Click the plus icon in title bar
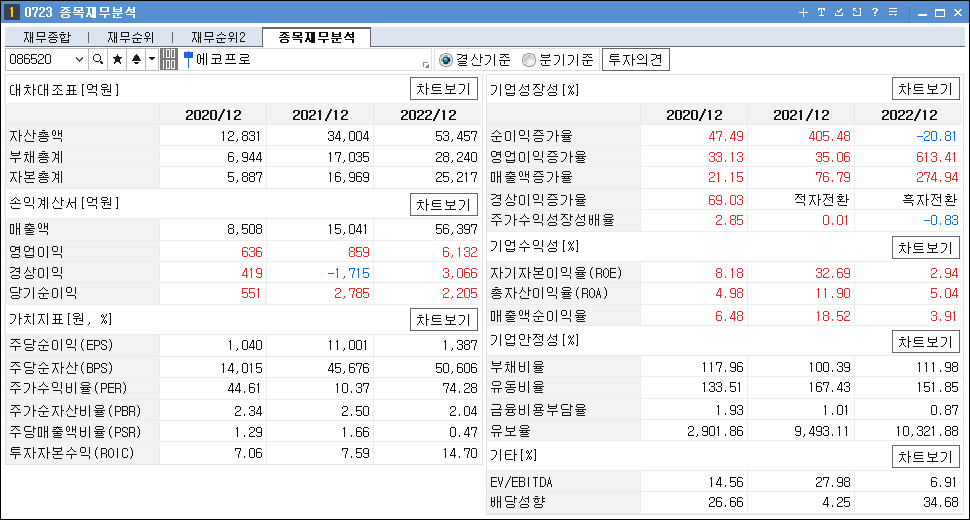Viewport: 970px width, 520px height. (803, 12)
